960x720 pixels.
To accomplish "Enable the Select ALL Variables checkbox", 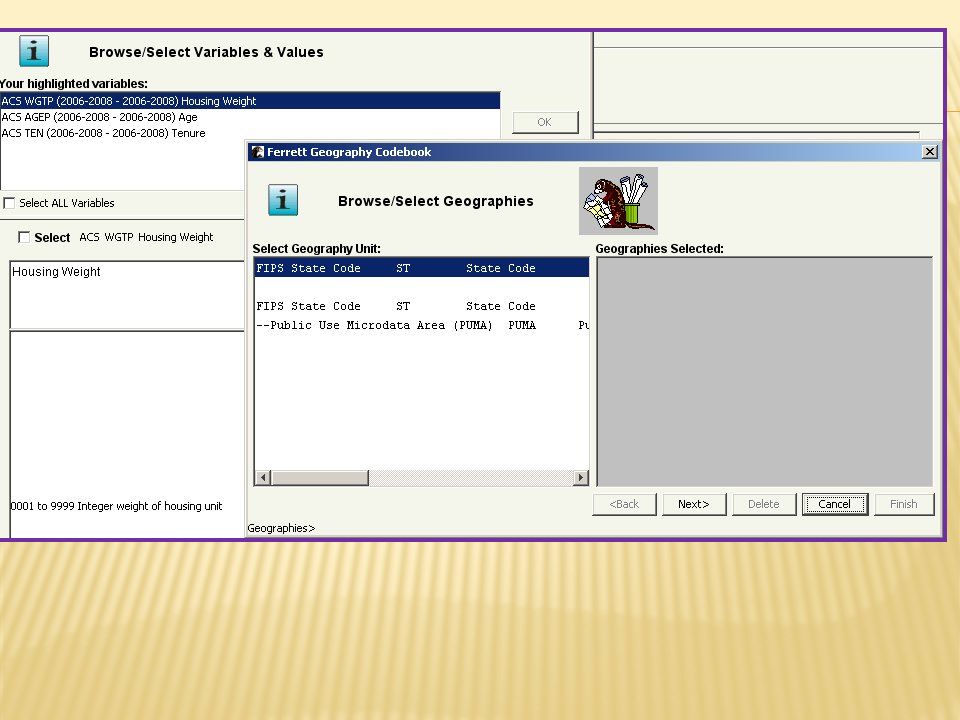I will click(x=9, y=203).
